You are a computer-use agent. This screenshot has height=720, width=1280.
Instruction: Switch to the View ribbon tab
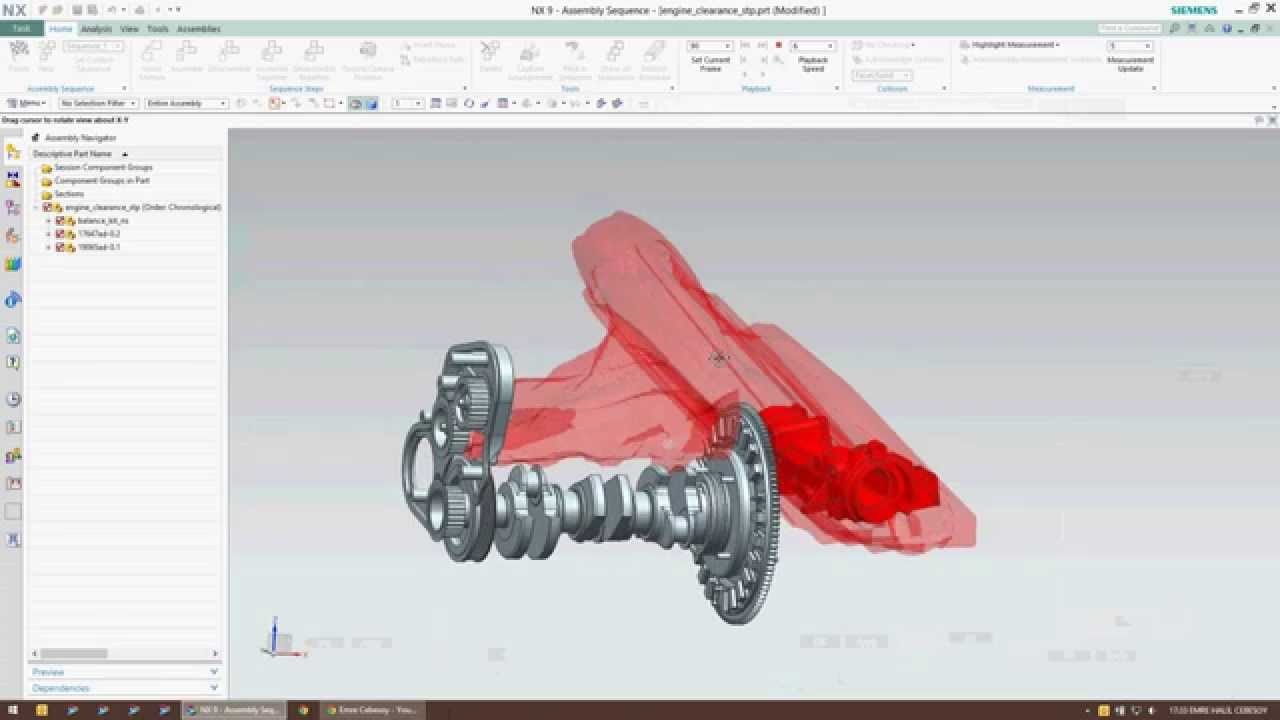pyautogui.click(x=130, y=29)
